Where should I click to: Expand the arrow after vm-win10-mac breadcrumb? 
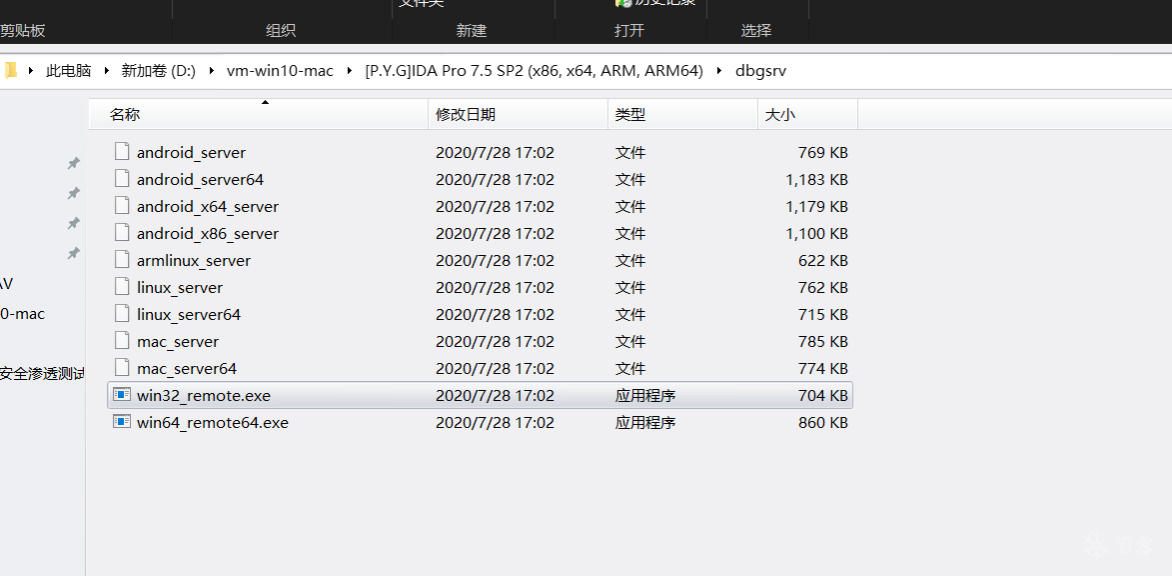(349, 71)
